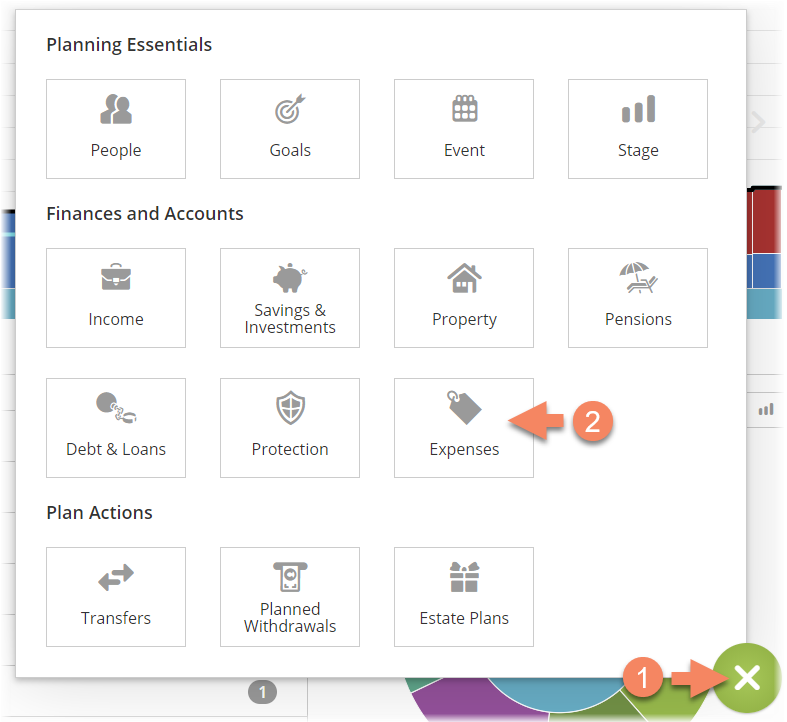
Task: Select the Estate Plans gift tile
Action: pos(464,597)
